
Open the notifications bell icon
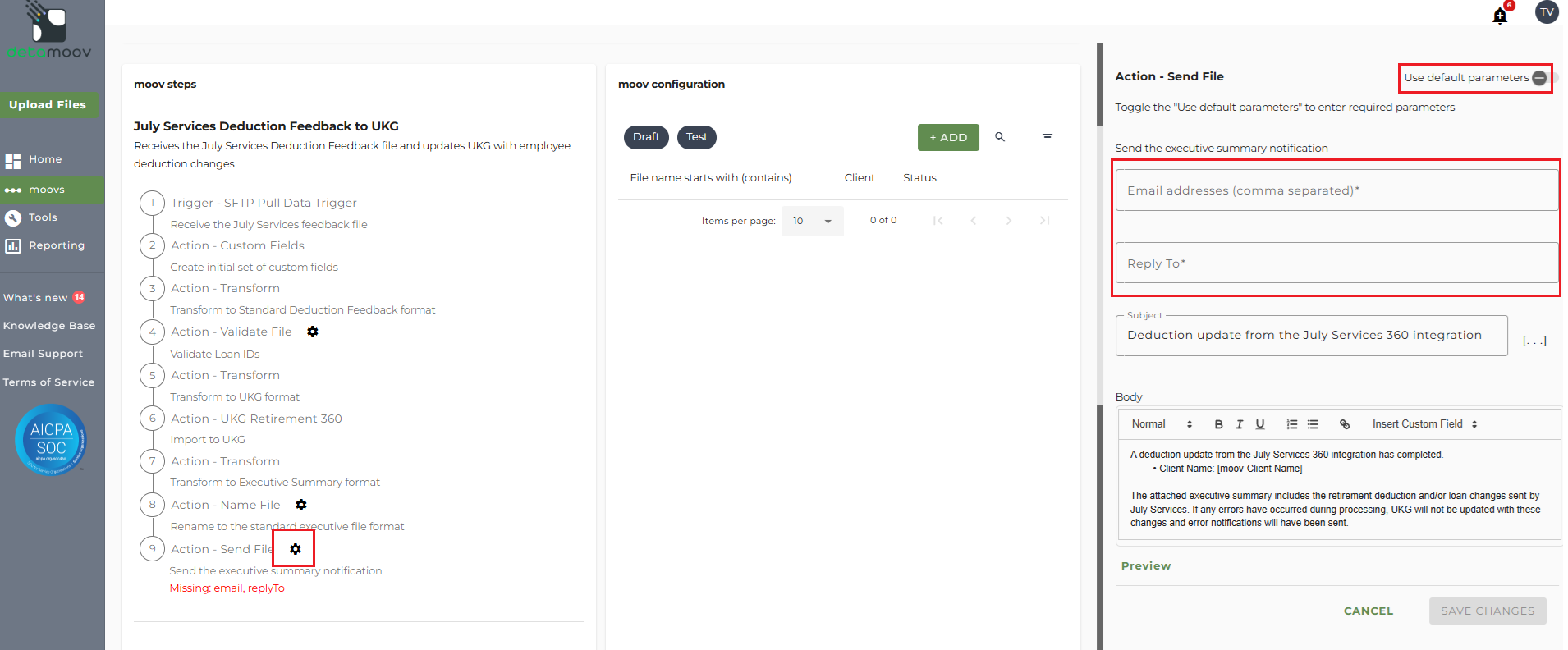coord(1500,16)
